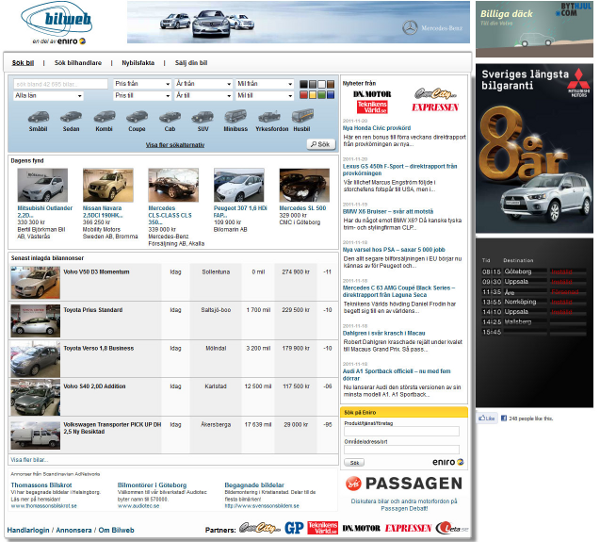The image size is (600, 542).
Task: Open Mitsubishi Outlander thumbnail in Dagens fynd
Action: click(43, 185)
